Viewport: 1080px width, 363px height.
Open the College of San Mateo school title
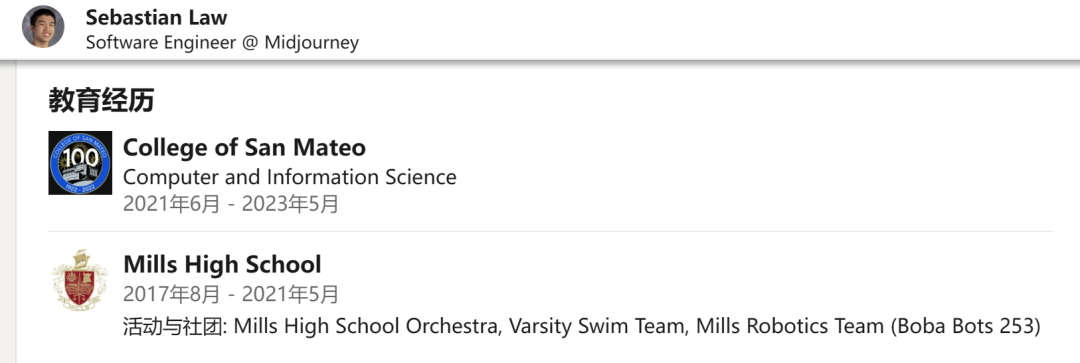[245, 147]
